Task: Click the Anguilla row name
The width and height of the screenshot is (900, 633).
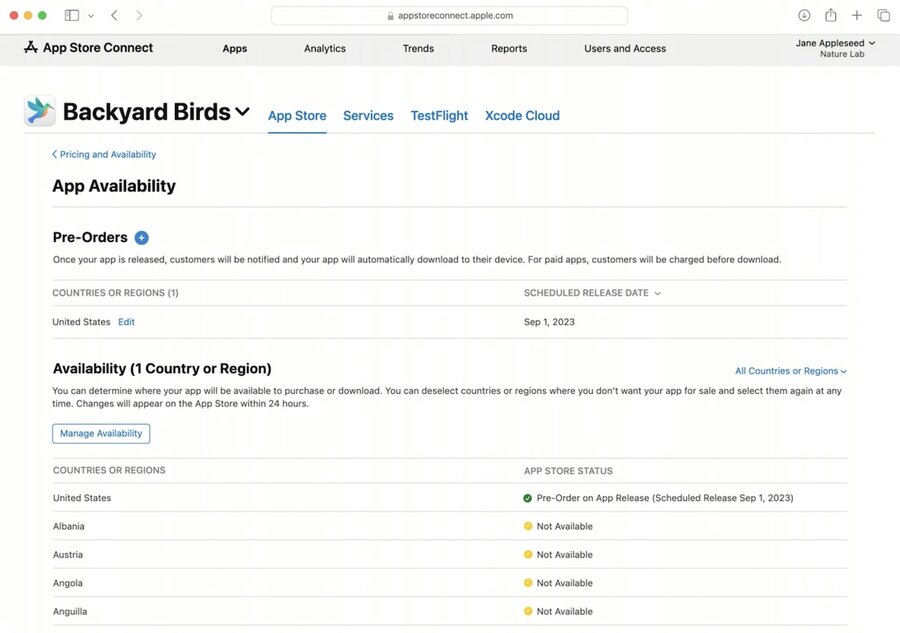Action: (x=70, y=612)
